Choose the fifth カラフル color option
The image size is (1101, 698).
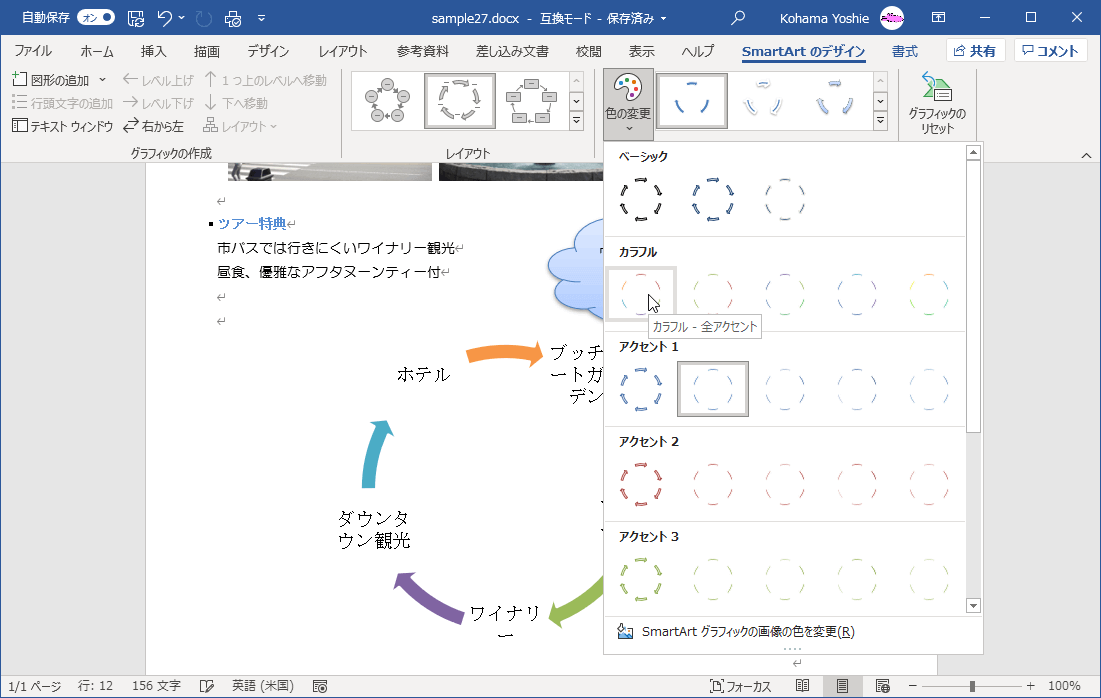tap(928, 294)
